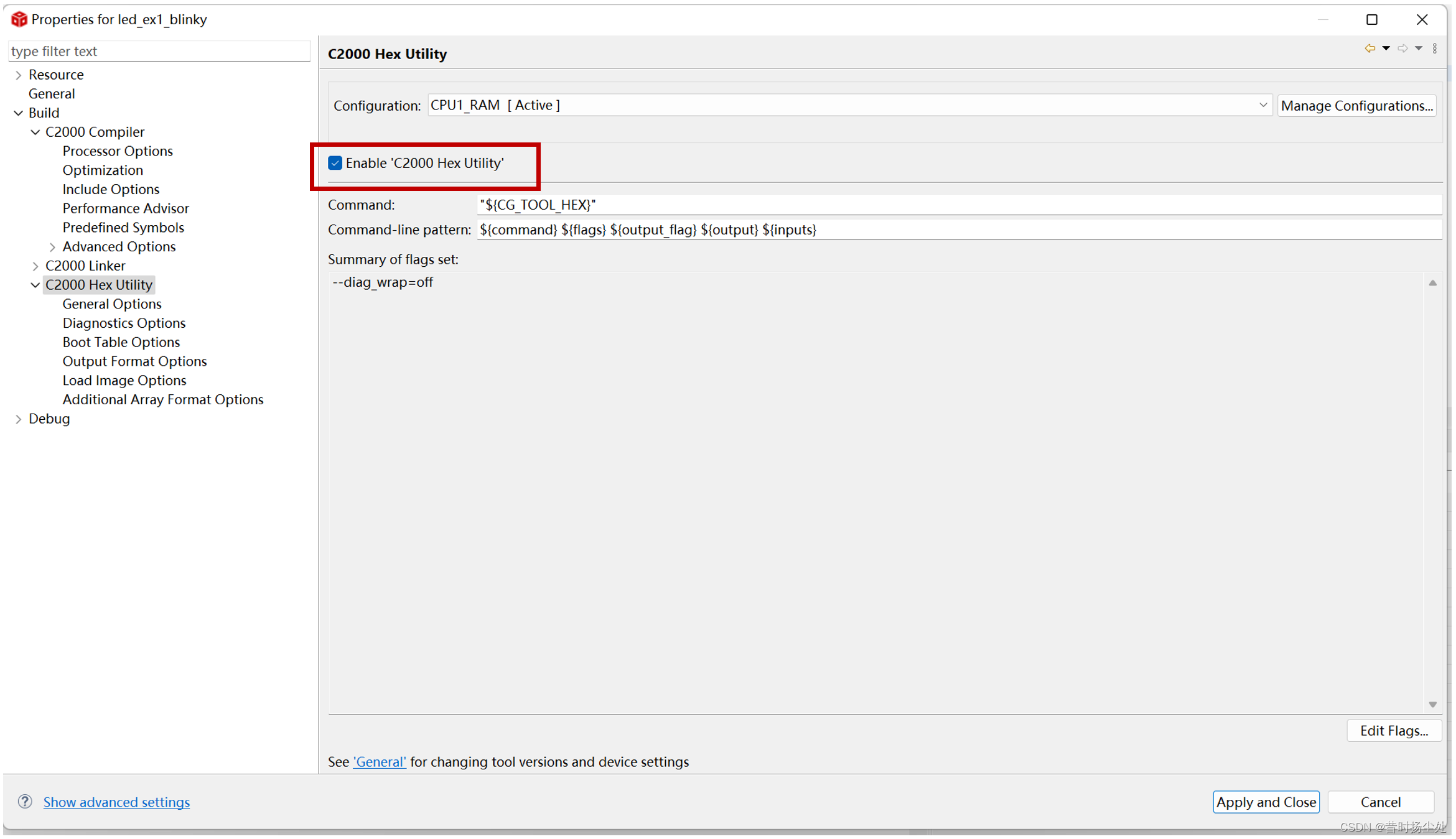The width and height of the screenshot is (1456, 839).
Task: Click the Apply and Close button
Action: pos(1265,802)
